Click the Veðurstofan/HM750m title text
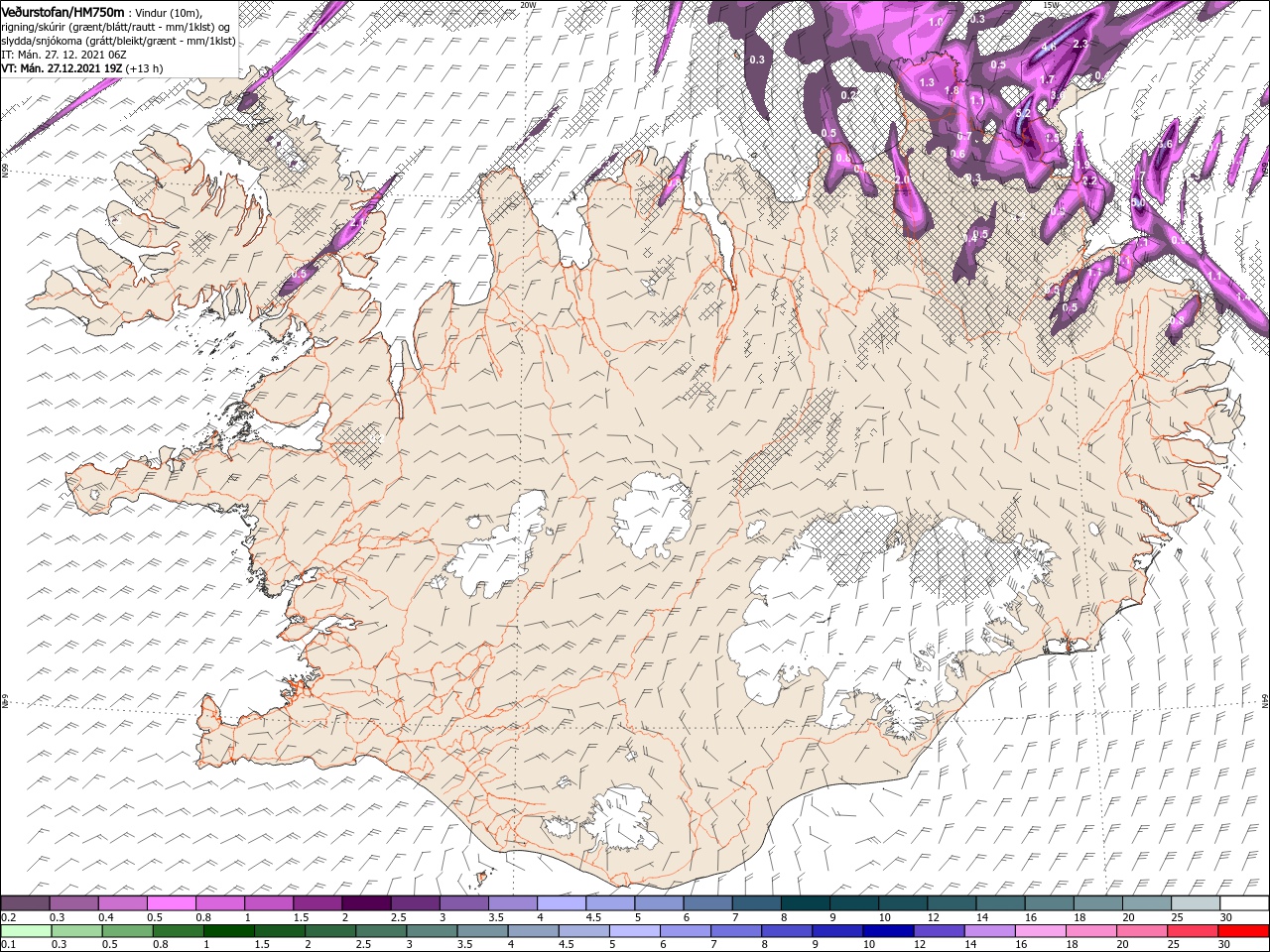 tap(63, 11)
